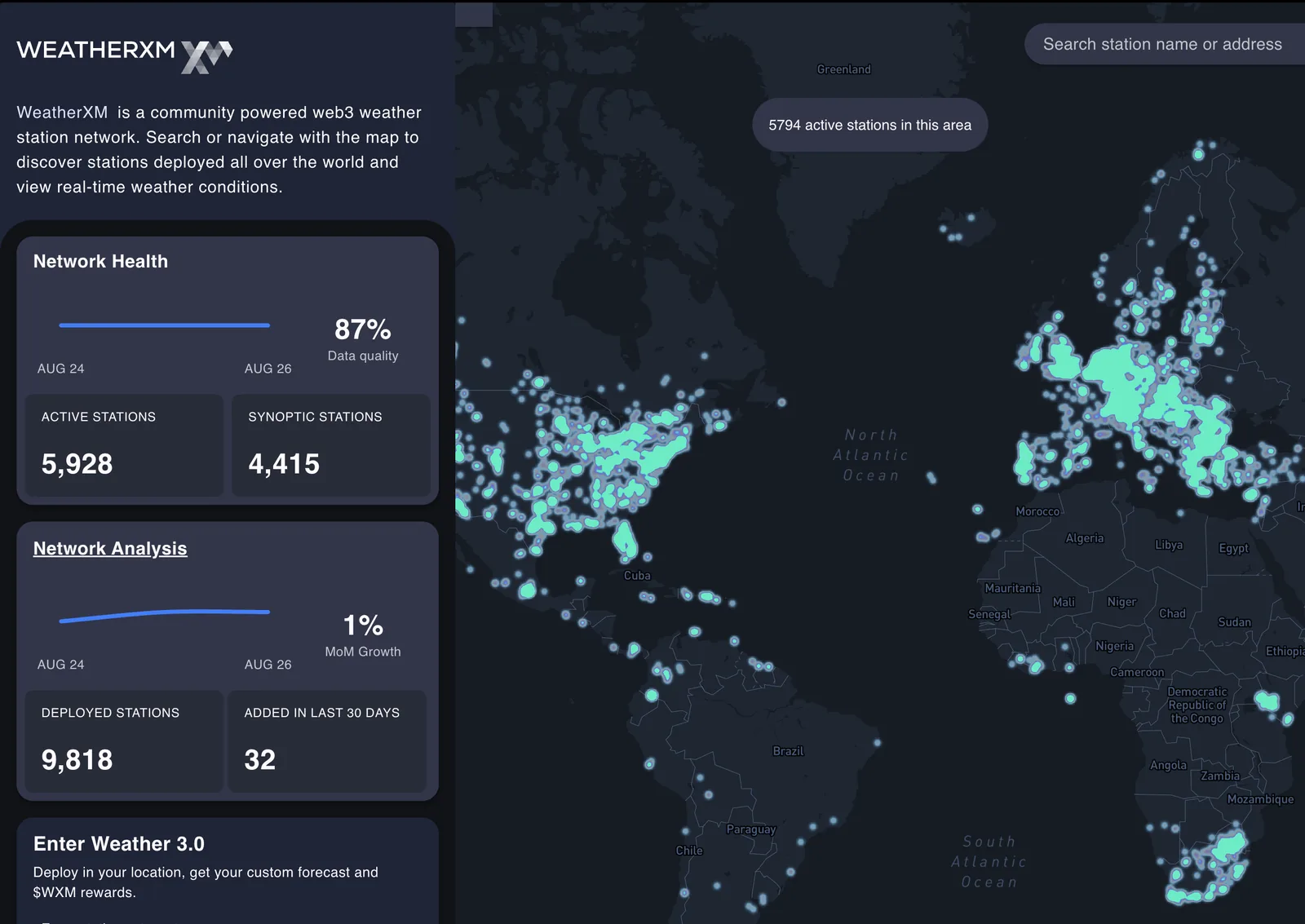Open the Network Analysis link
Viewport: 1305px width, 924px height.
[x=110, y=549]
